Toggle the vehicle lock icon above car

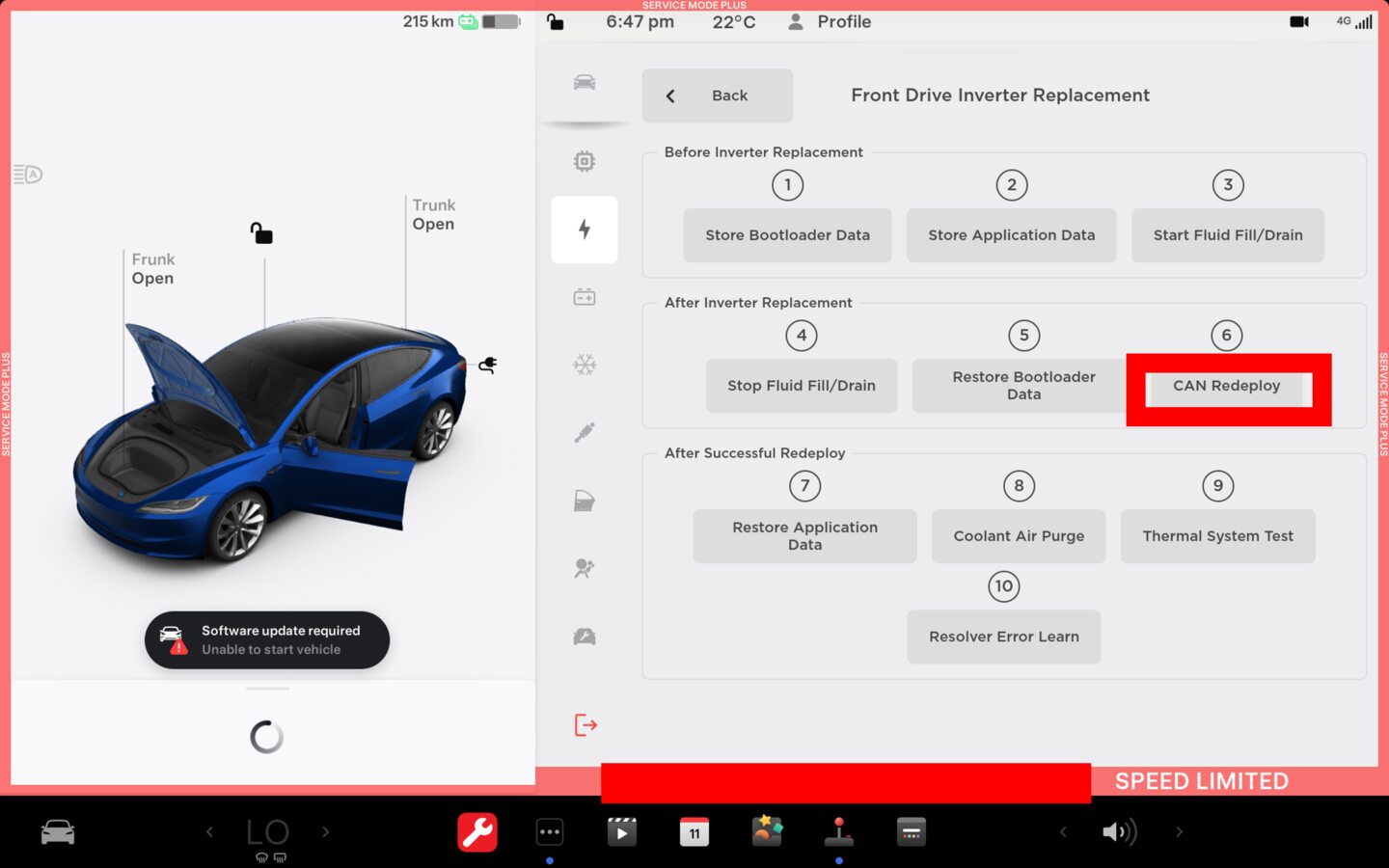(261, 233)
